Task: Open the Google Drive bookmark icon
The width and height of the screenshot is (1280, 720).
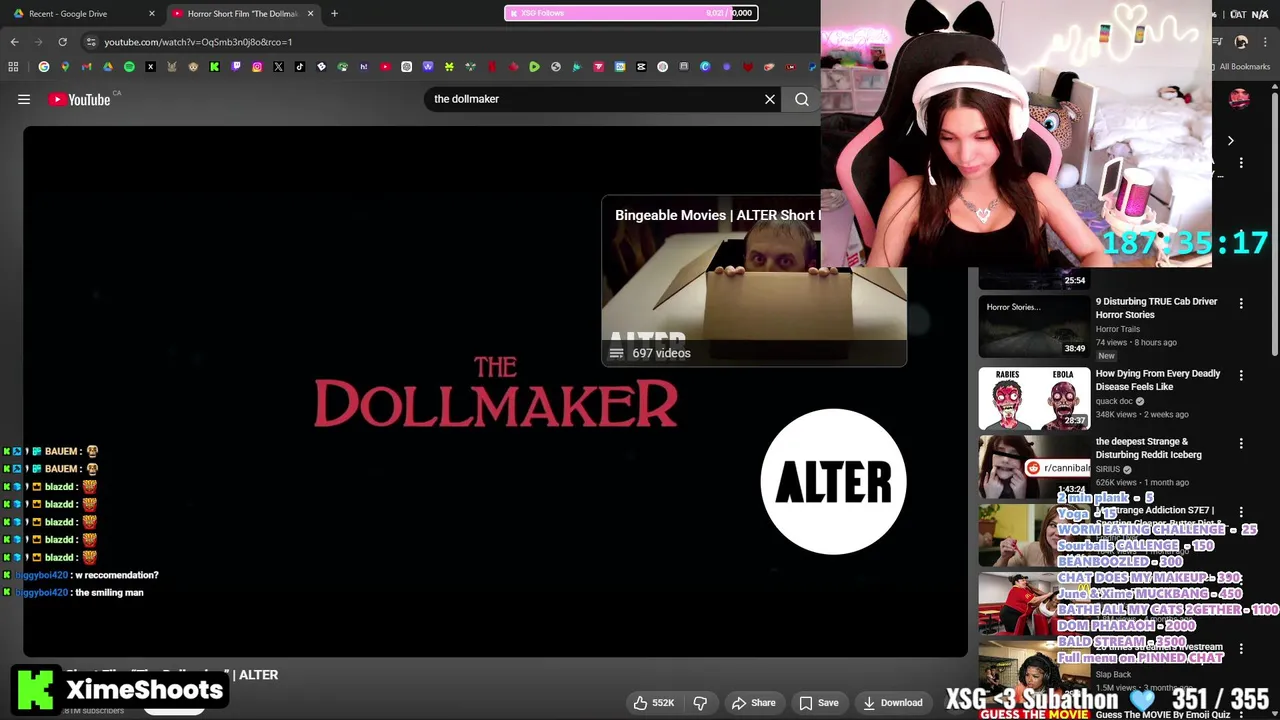Action: [108, 67]
